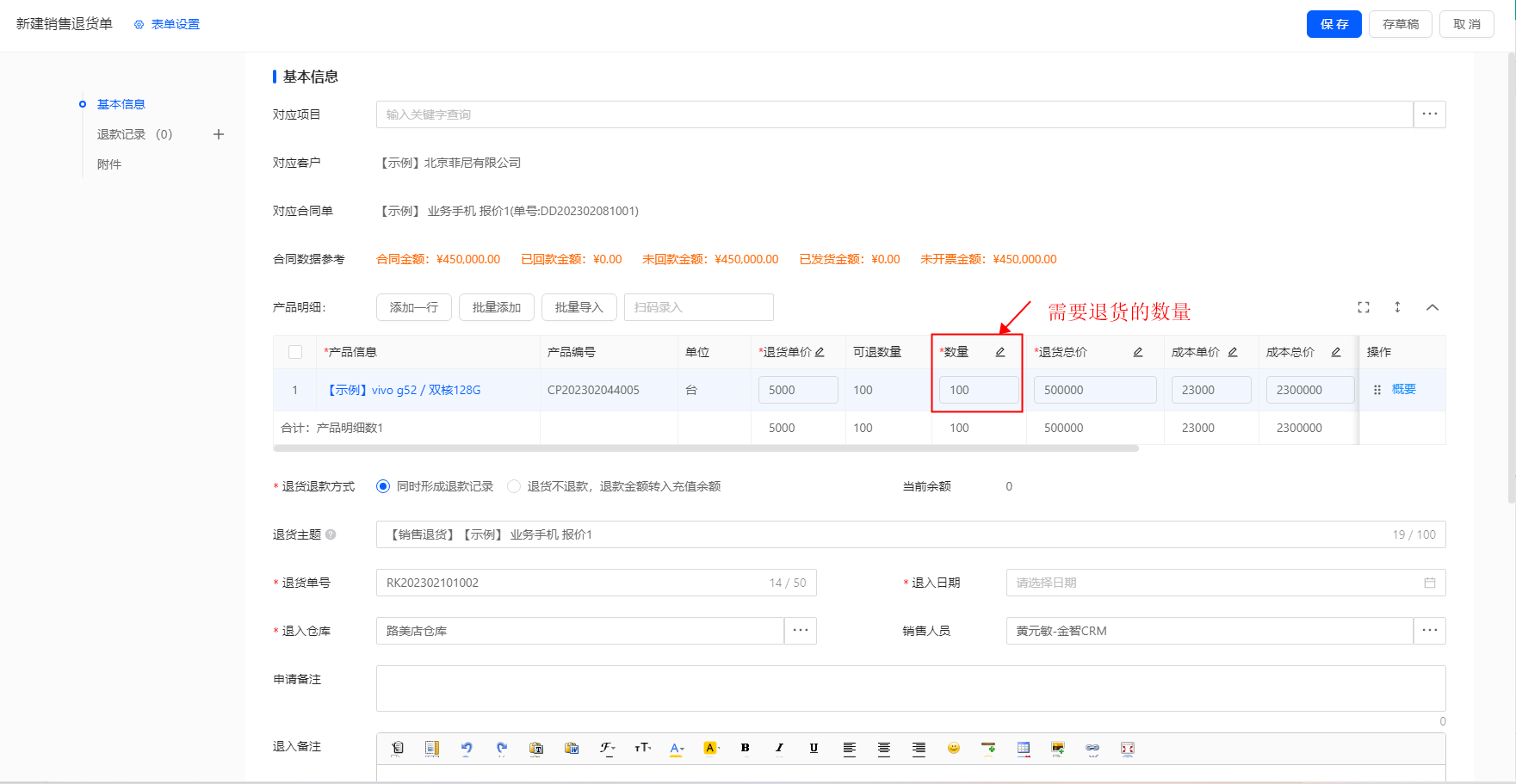Tick the select-all checkbox in table header
Viewport: 1516px width, 784px height.
tap(295, 352)
